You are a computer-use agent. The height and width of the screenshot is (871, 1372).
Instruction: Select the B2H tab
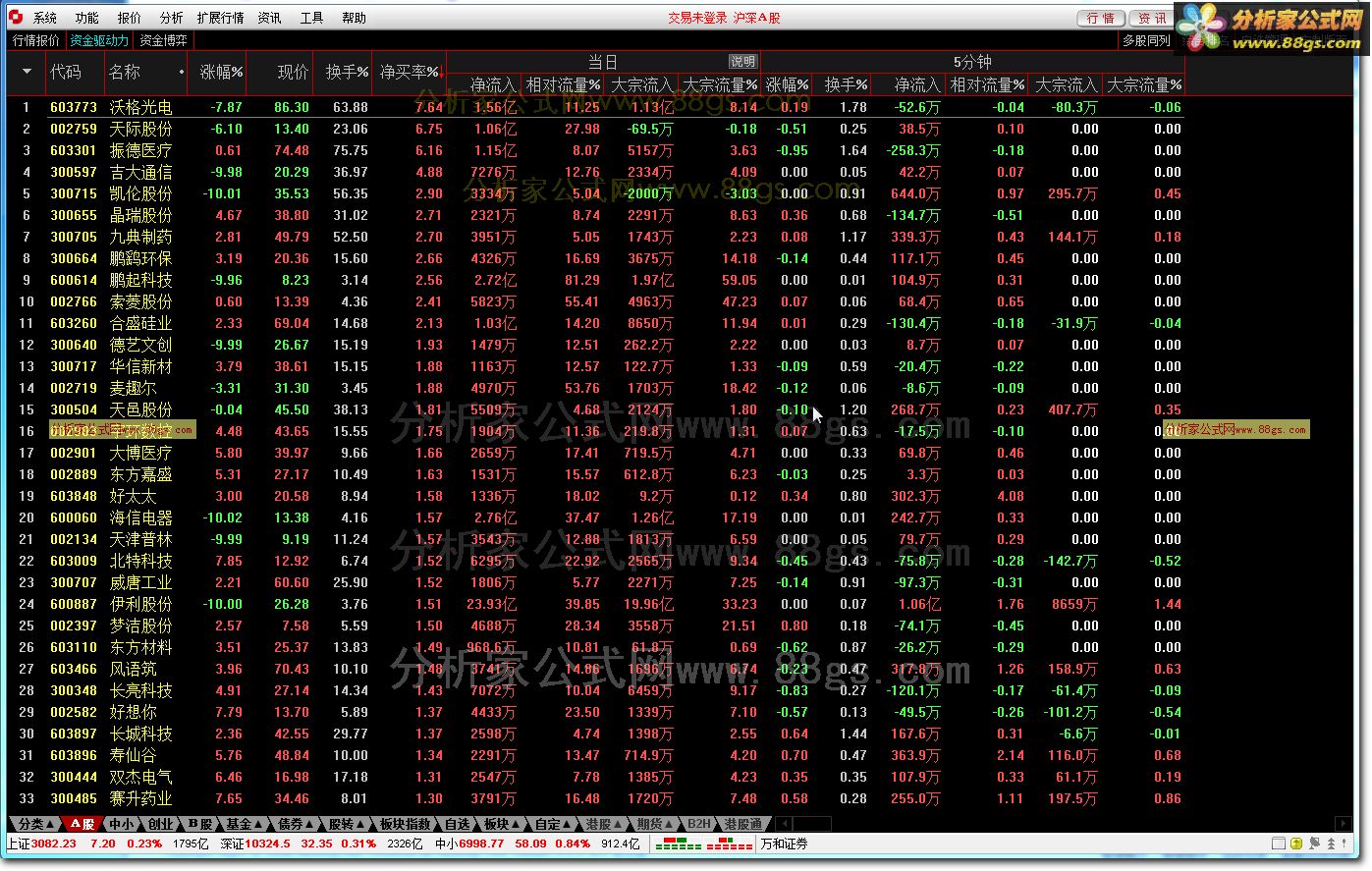pos(698,824)
